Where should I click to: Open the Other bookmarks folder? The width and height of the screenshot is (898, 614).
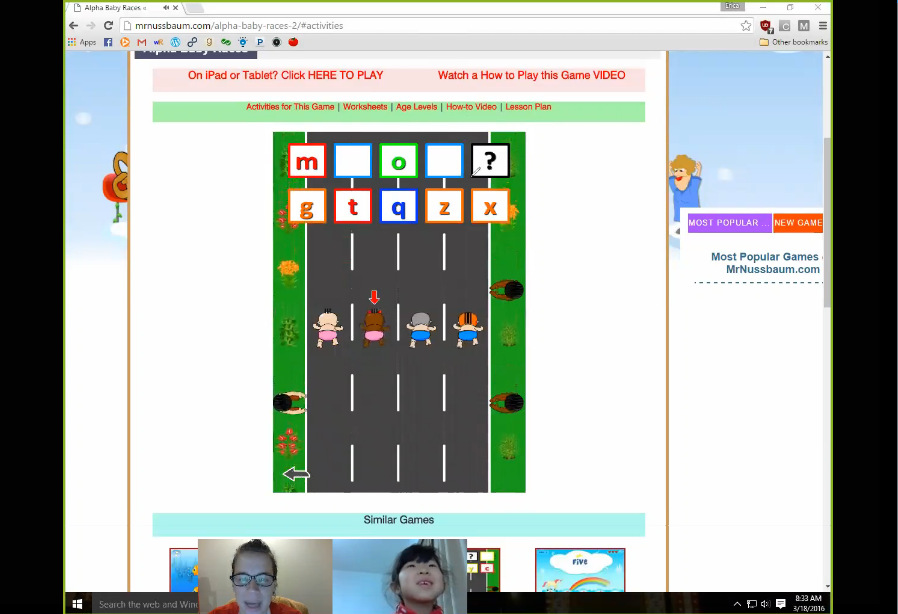pos(793,42)
